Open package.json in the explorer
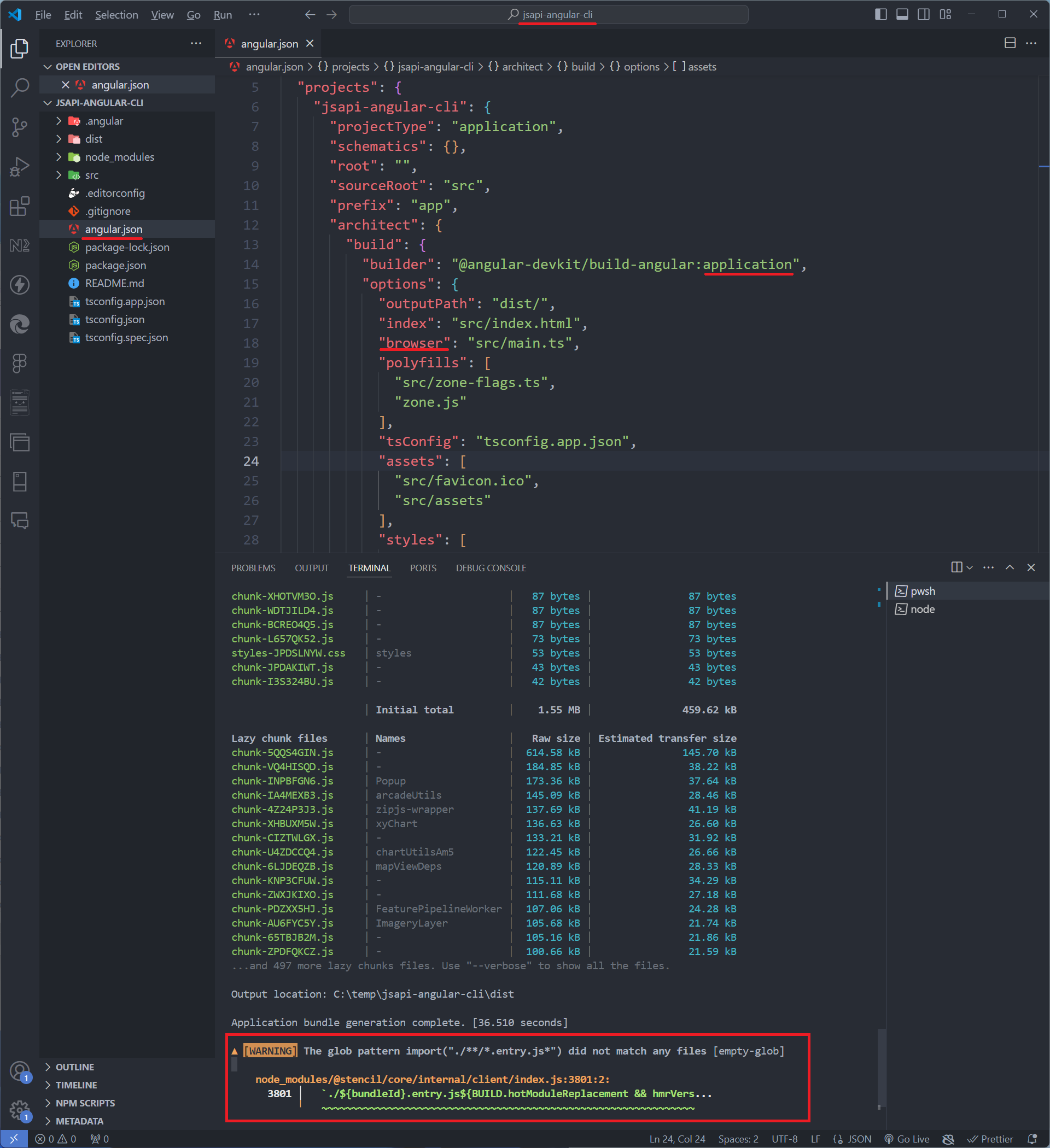Viewport: 1050px width, 1148px height. (115, 265)
